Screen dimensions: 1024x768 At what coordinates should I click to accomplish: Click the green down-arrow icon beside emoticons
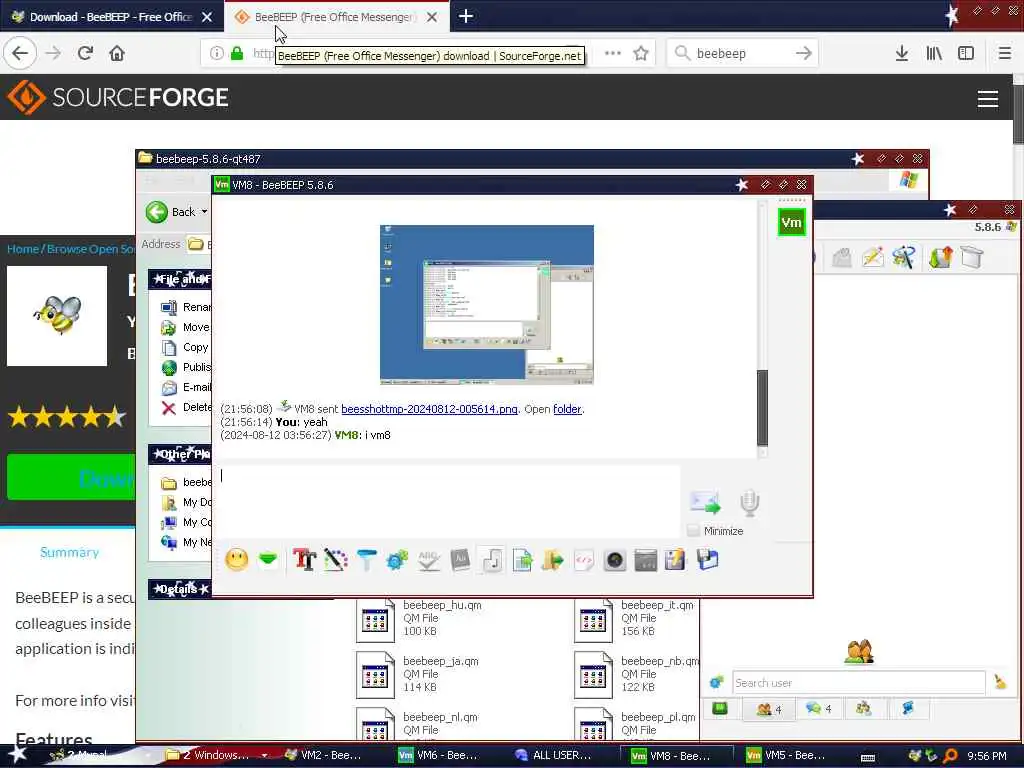(268, 560)
